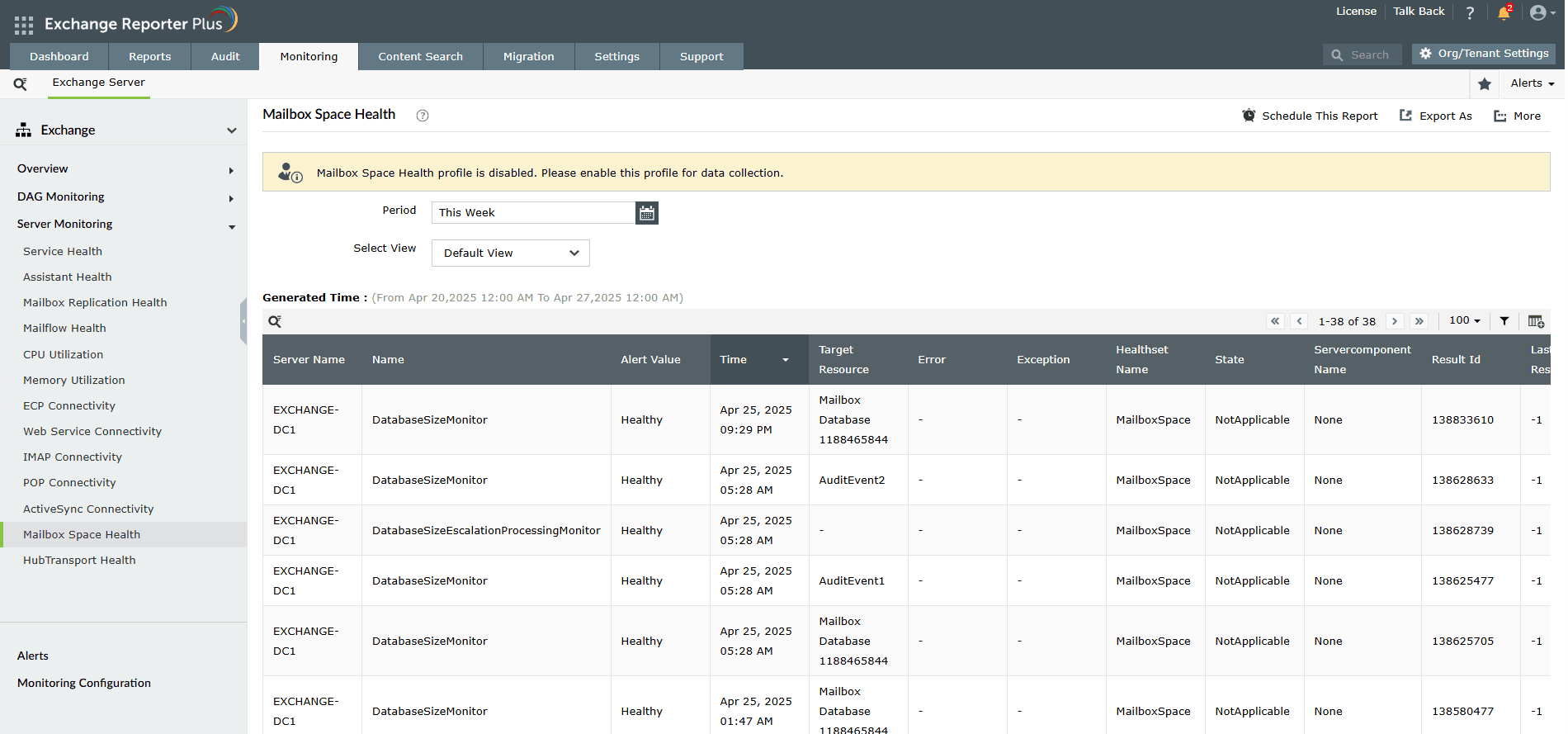1568x734 pixels.
Task: Go to the next page of results
Action: point(1395,321)
